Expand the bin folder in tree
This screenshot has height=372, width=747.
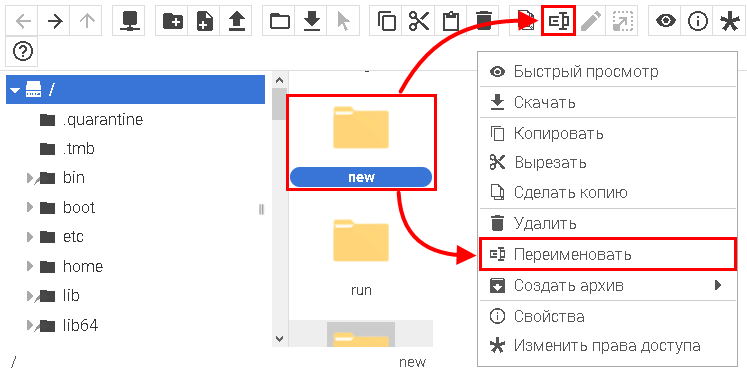[30, 178]
